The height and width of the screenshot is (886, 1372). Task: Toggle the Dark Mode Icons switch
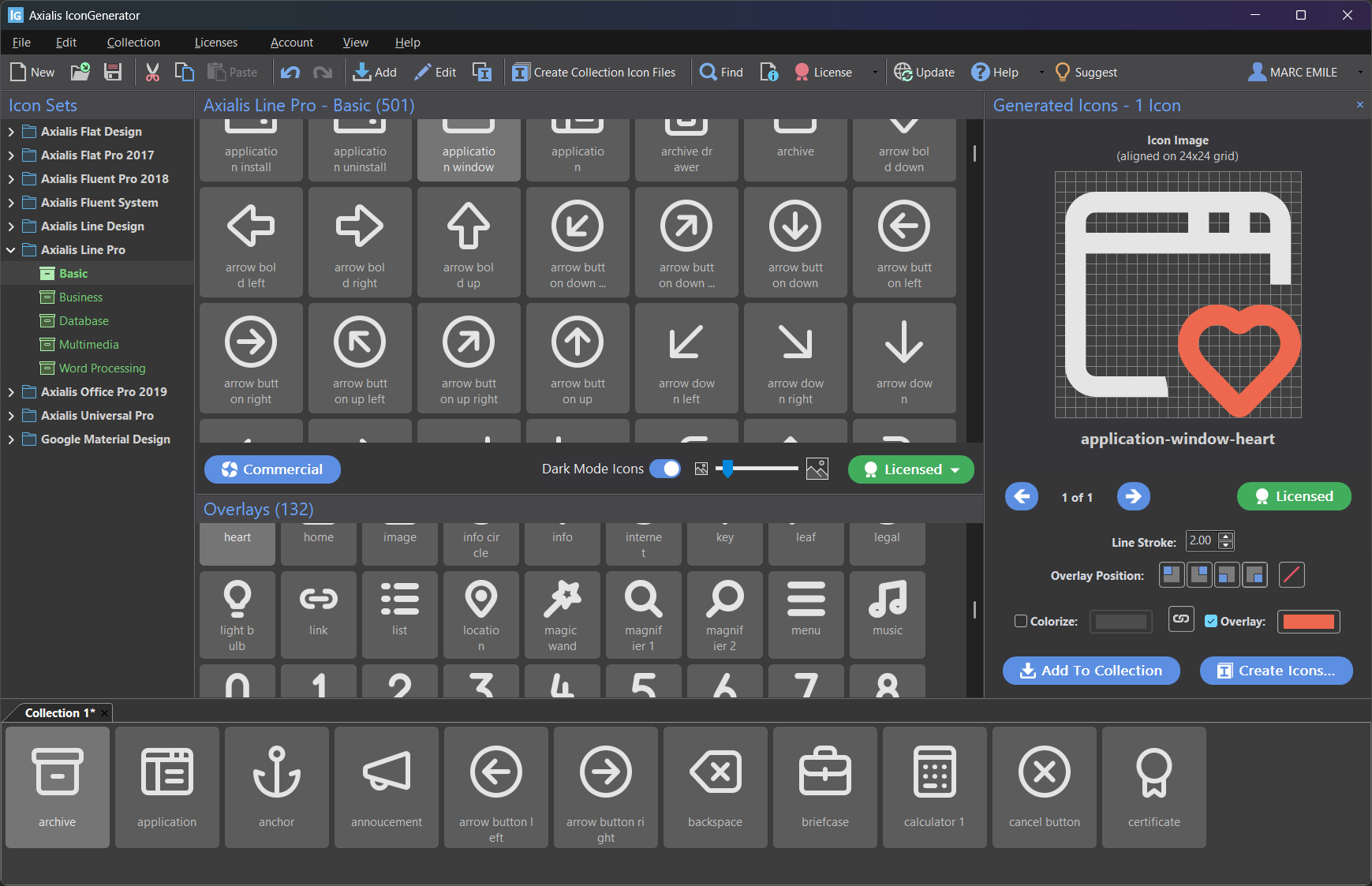point(665,469)
